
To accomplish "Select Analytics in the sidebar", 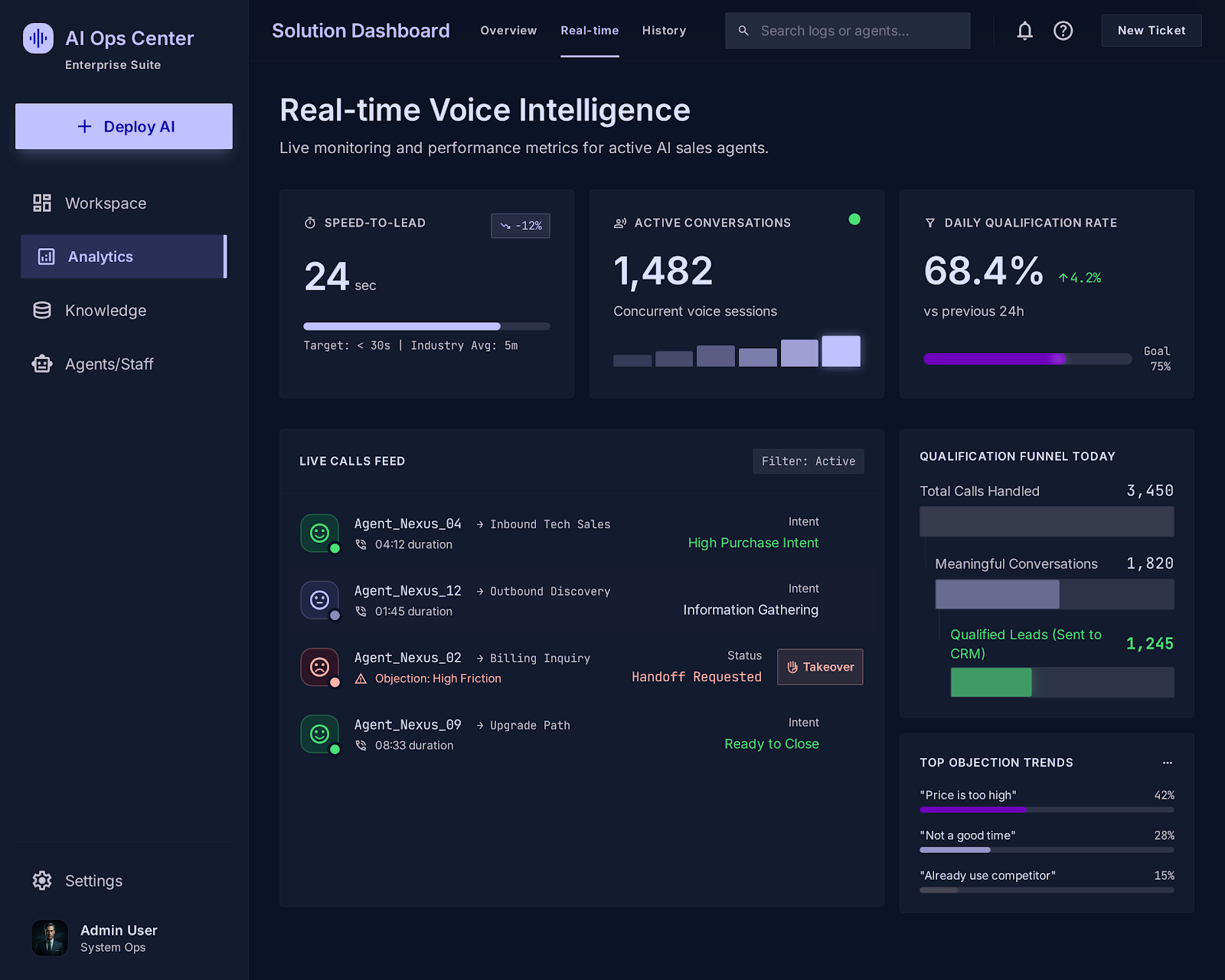I will pyautogui.click(x=124, y=256).
